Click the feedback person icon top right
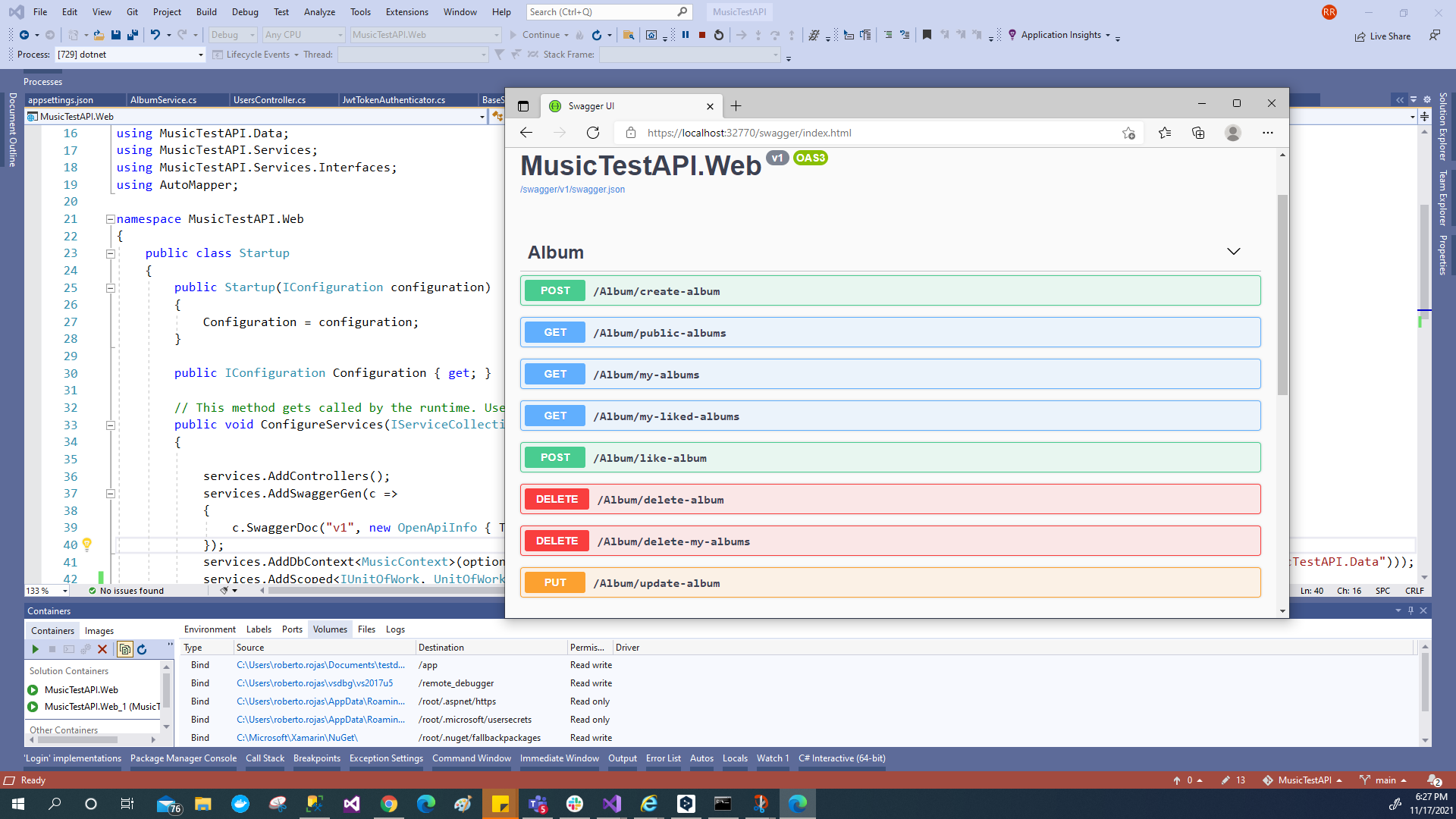This screenshot has width=1456, height=819. [1435, 36]
